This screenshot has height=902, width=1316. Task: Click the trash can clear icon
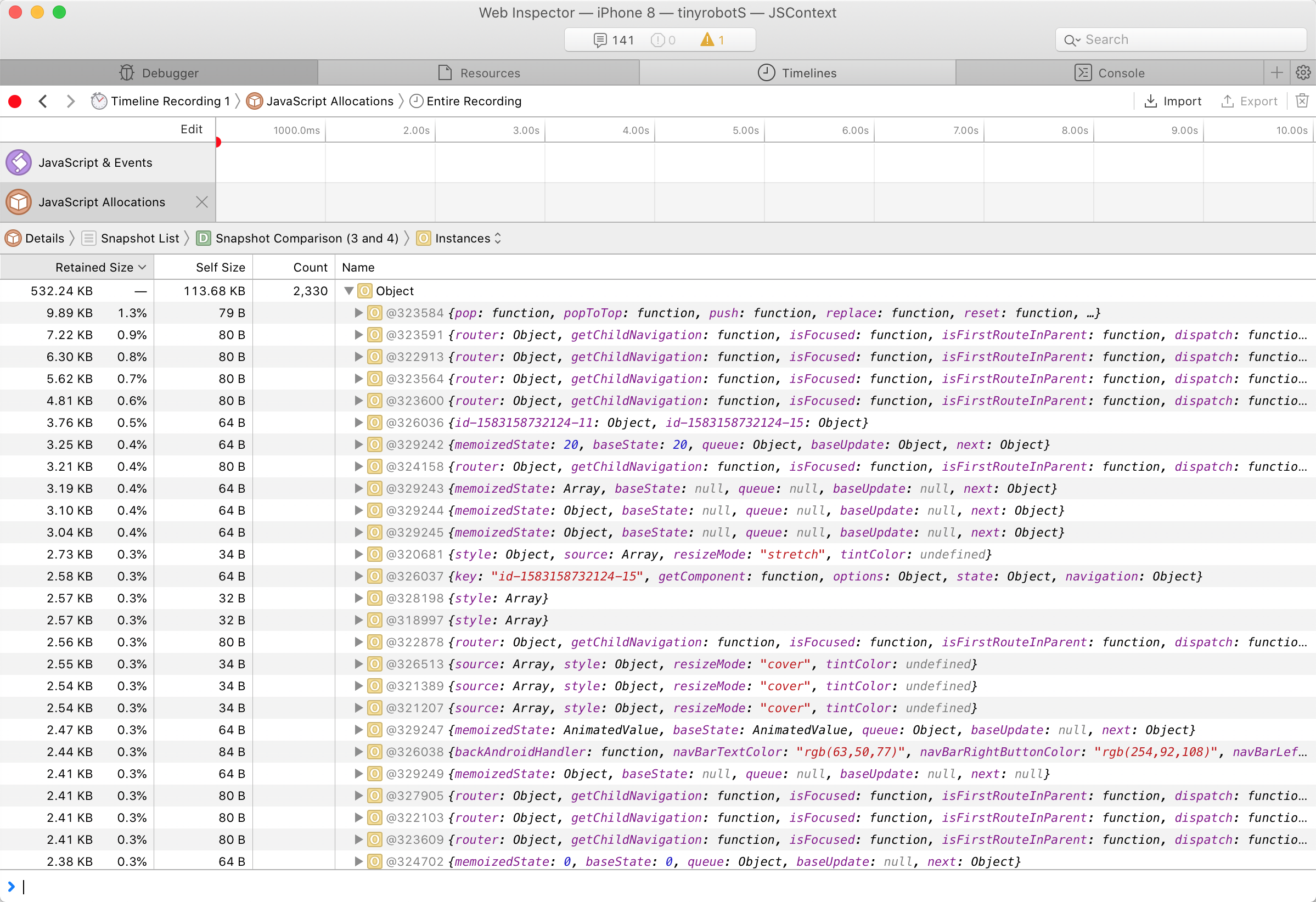[x=1302, y=101]
